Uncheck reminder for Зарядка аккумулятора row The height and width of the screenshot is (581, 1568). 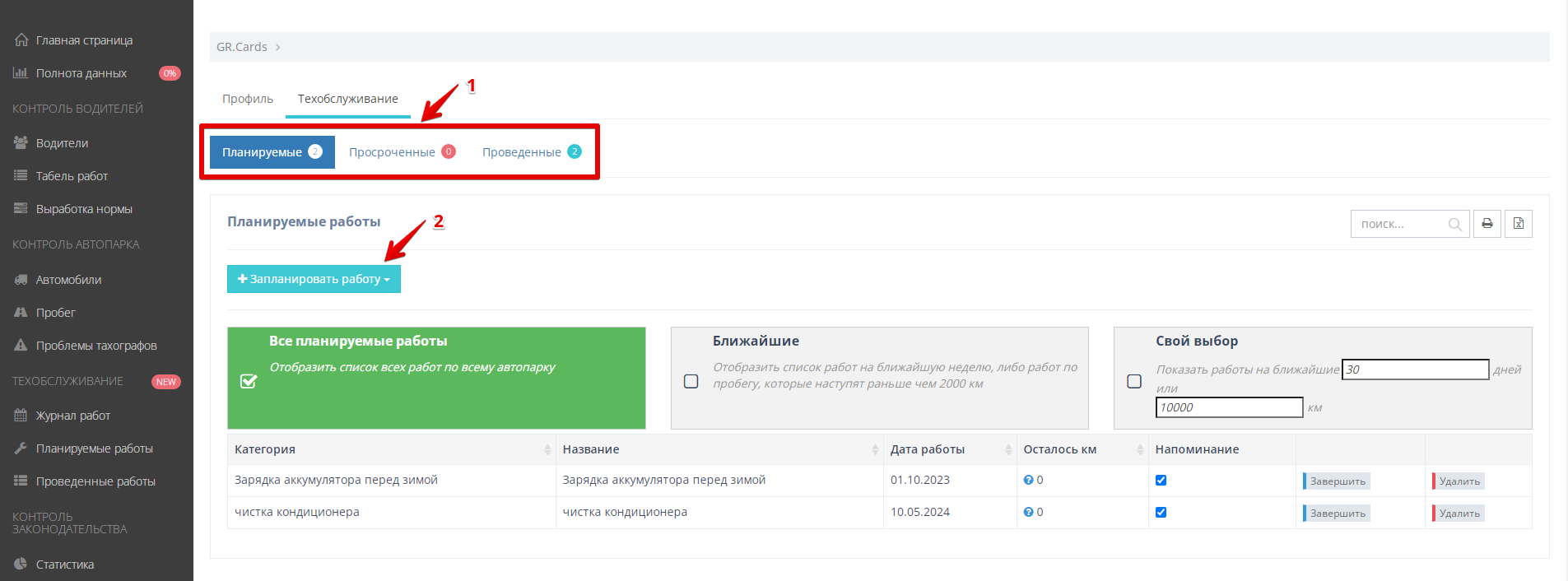pos(1161,480)
